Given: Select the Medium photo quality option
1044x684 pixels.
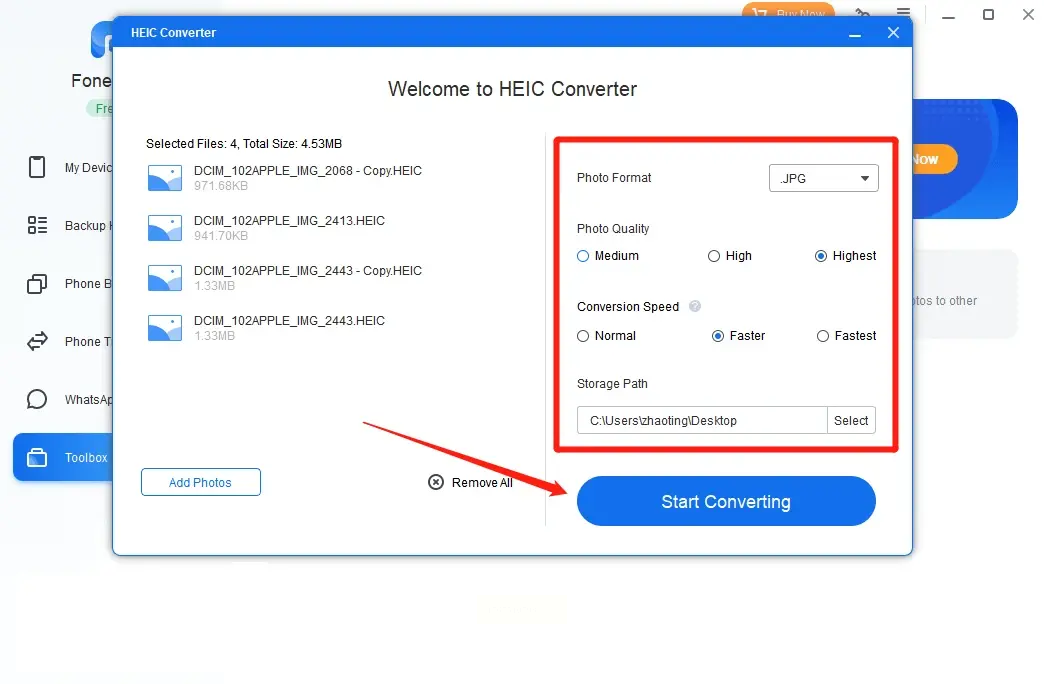Looking at the screenshot, I should [x=607, y=256].
